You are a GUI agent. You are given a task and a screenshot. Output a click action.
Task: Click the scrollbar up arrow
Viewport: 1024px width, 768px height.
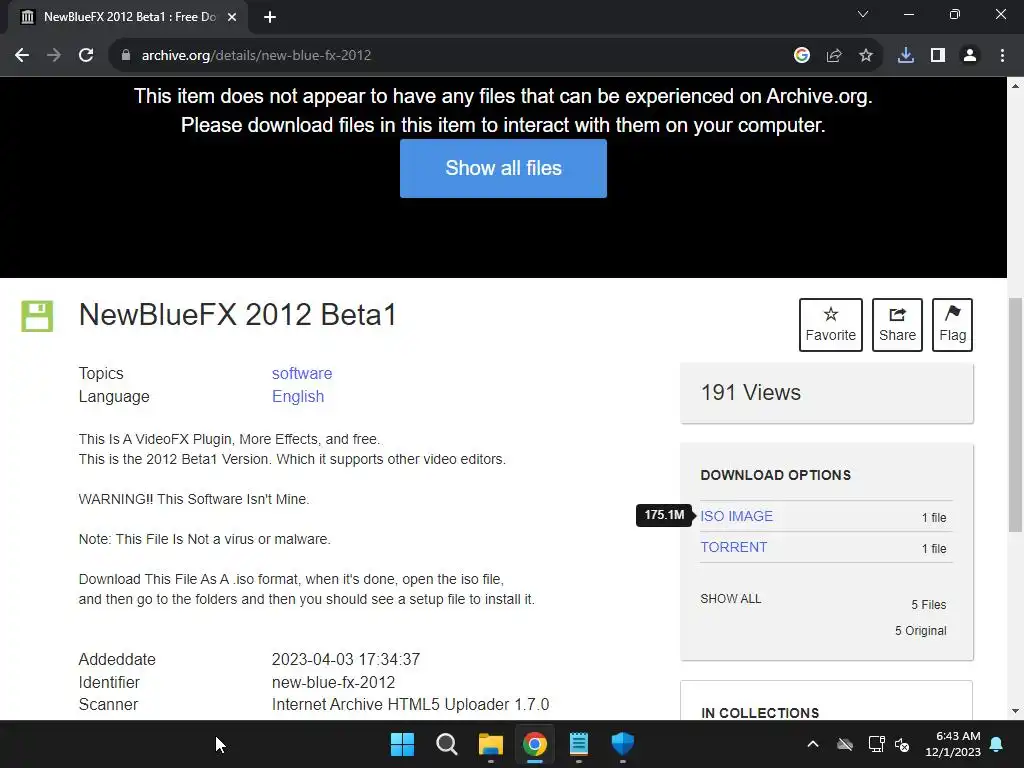[1016, 85]
